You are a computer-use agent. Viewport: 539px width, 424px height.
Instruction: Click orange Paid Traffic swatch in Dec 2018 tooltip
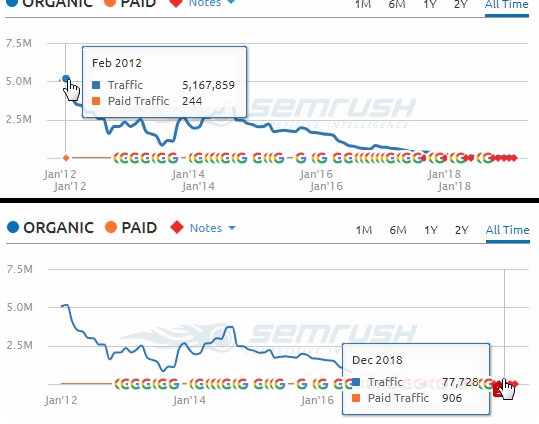coord(356,398)
